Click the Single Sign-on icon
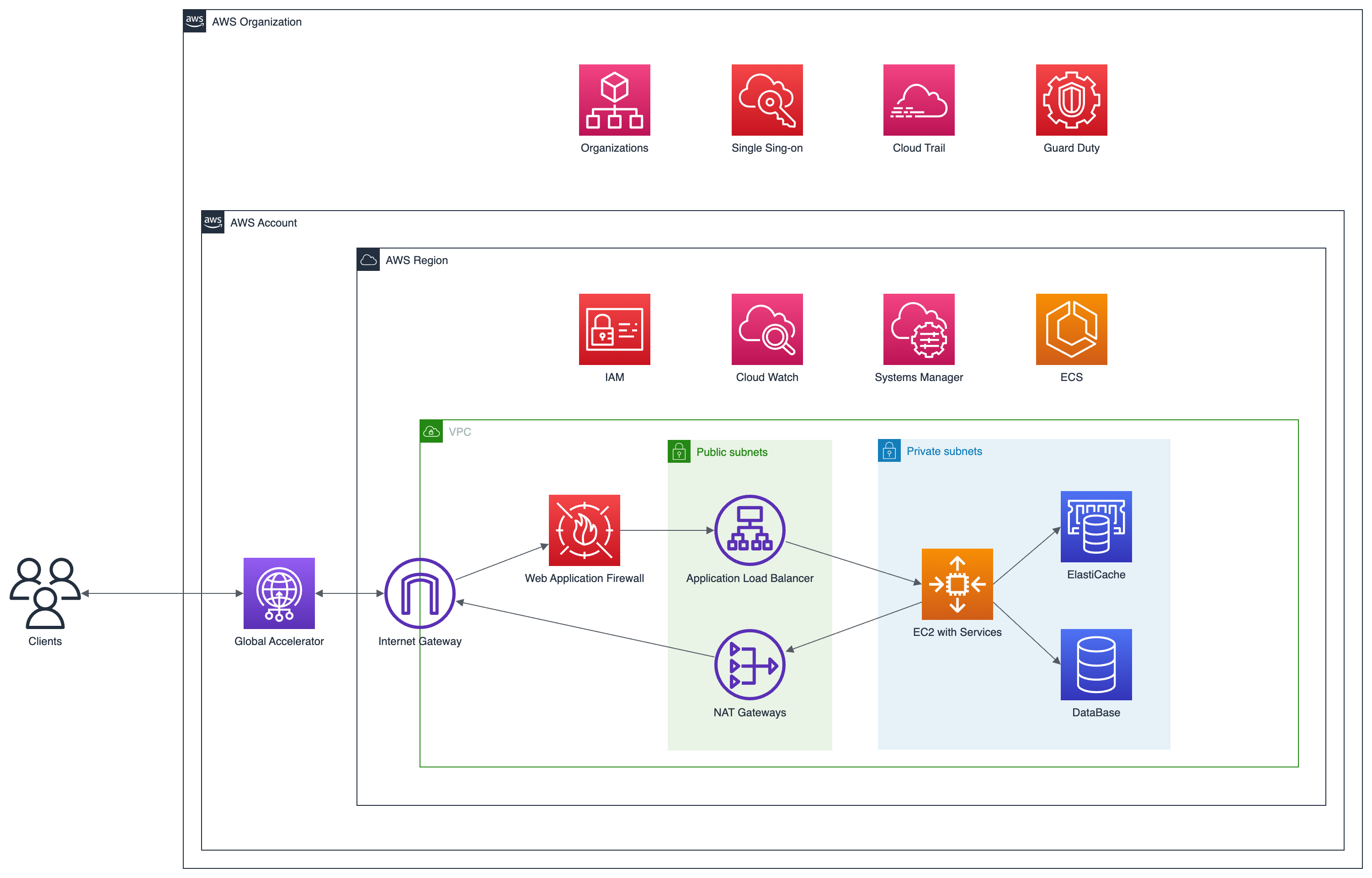The height and width of the screenshot is (878, 1372). click(x=767, y=100)
